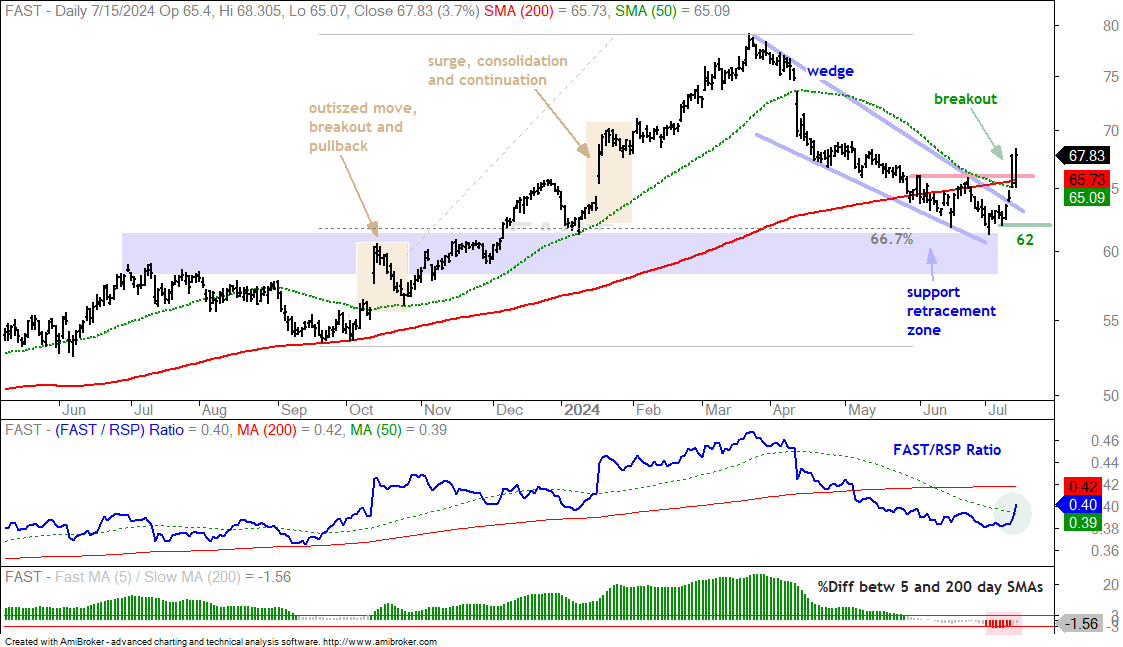This screenshot has width=1123, height=647.
Task: Click the Aug month label on time axis
Action: tap(214, 410)
